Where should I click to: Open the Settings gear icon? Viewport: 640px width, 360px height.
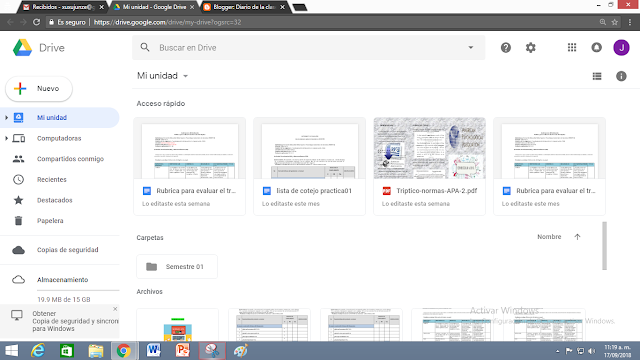pyautogui.click(x=530, y=48)
